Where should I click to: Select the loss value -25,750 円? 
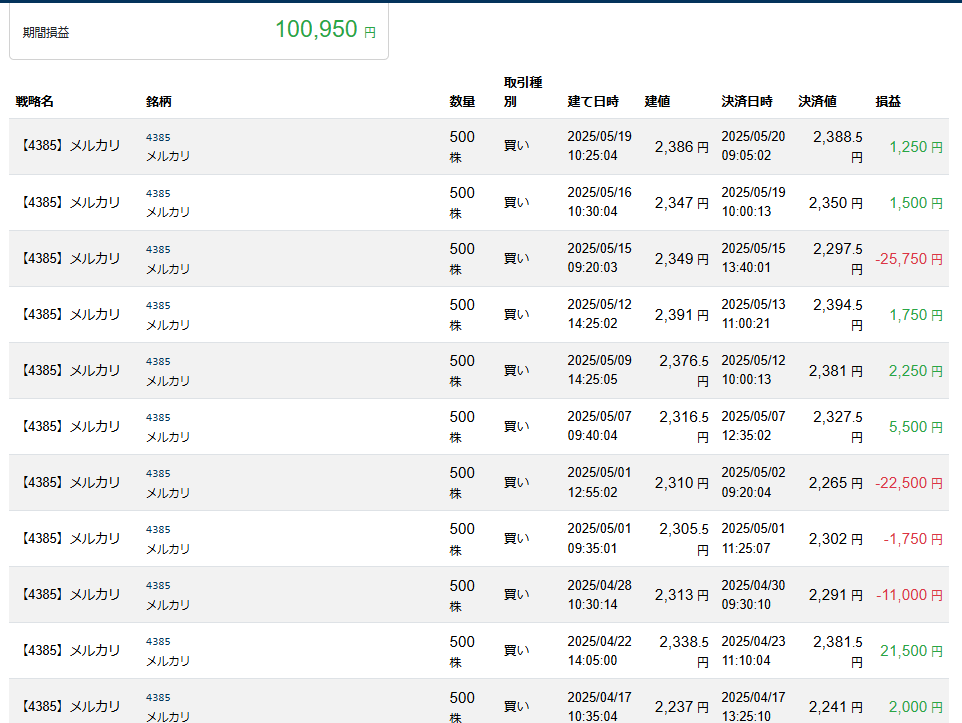click(909, 258)
